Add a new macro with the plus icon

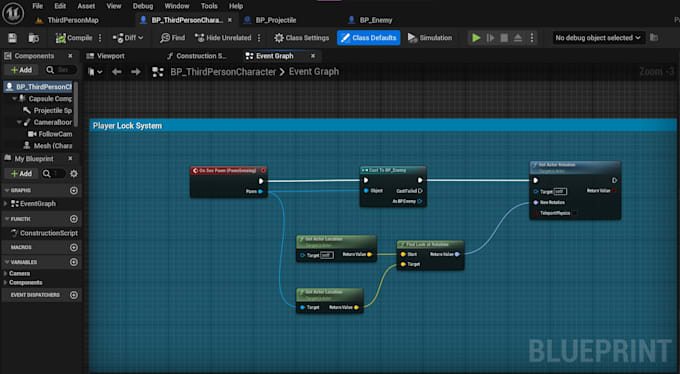point(74,247)
